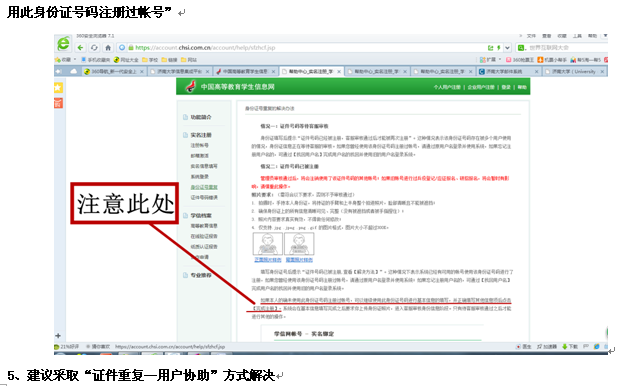Open the 文件 menu in browser title bar
Viewport: 620px width, 386px height.
pos(531,36)
